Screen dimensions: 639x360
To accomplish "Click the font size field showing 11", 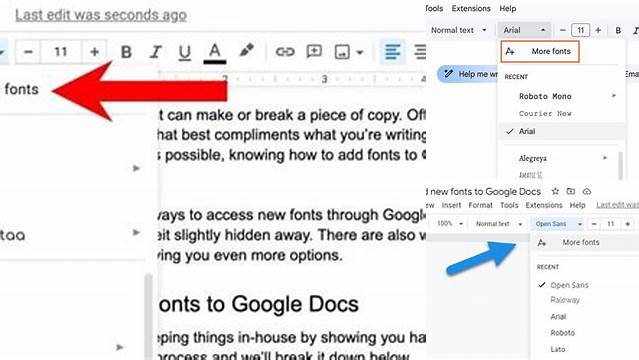I will click(61, 52).
